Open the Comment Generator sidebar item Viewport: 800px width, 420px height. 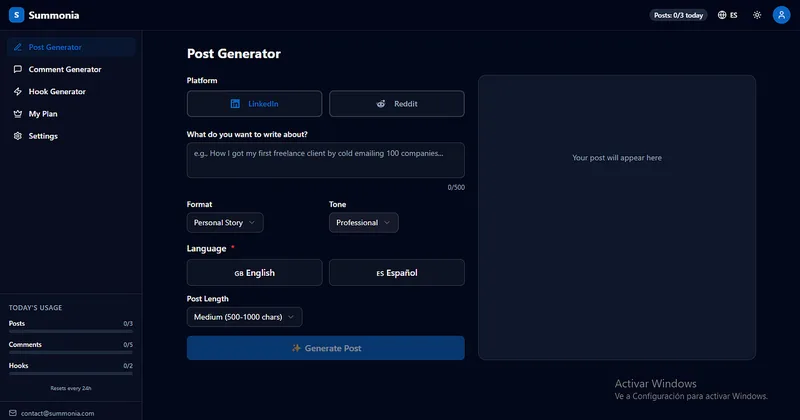pos(71,69)
